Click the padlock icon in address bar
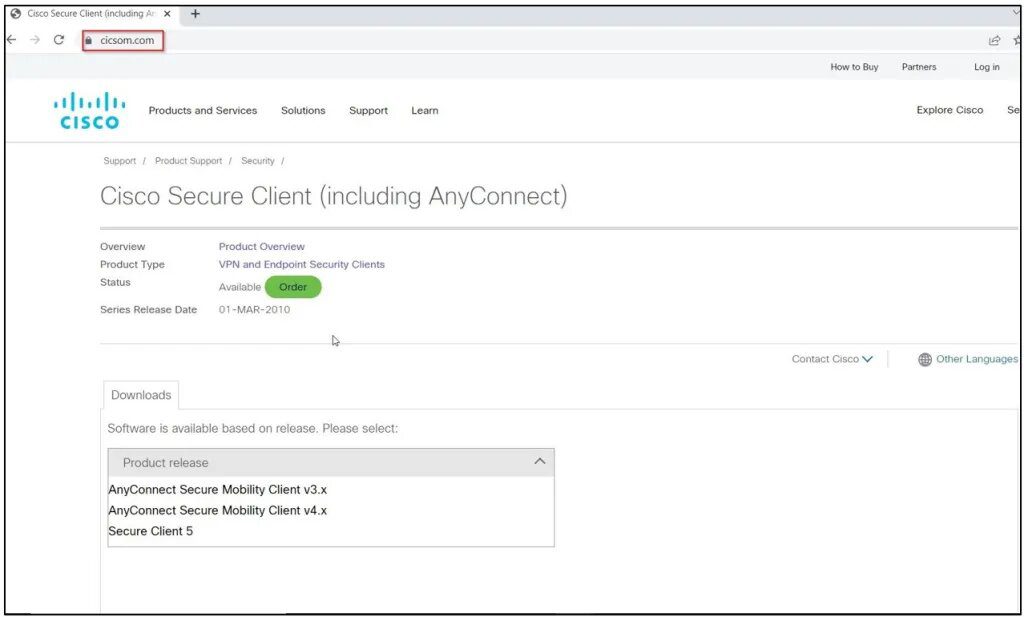This screenshot has width=1024, height=617. click(89, 40)
